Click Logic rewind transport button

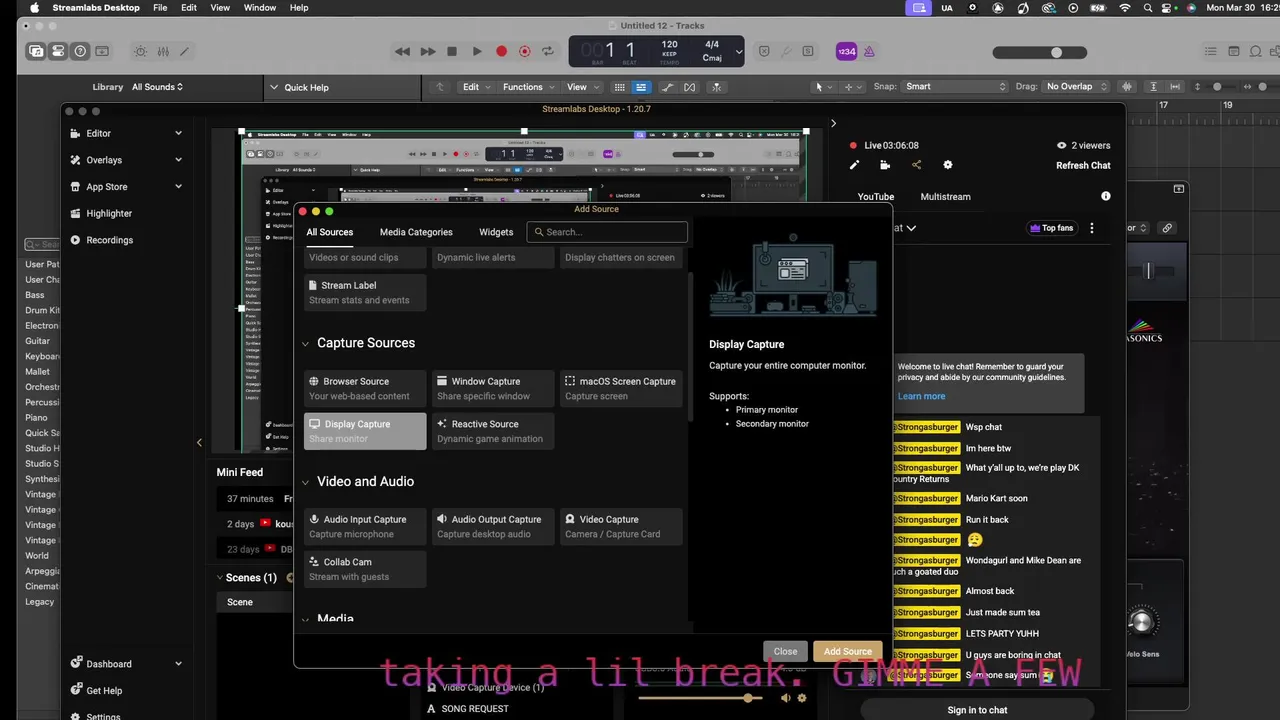click(x=402, y=51)
